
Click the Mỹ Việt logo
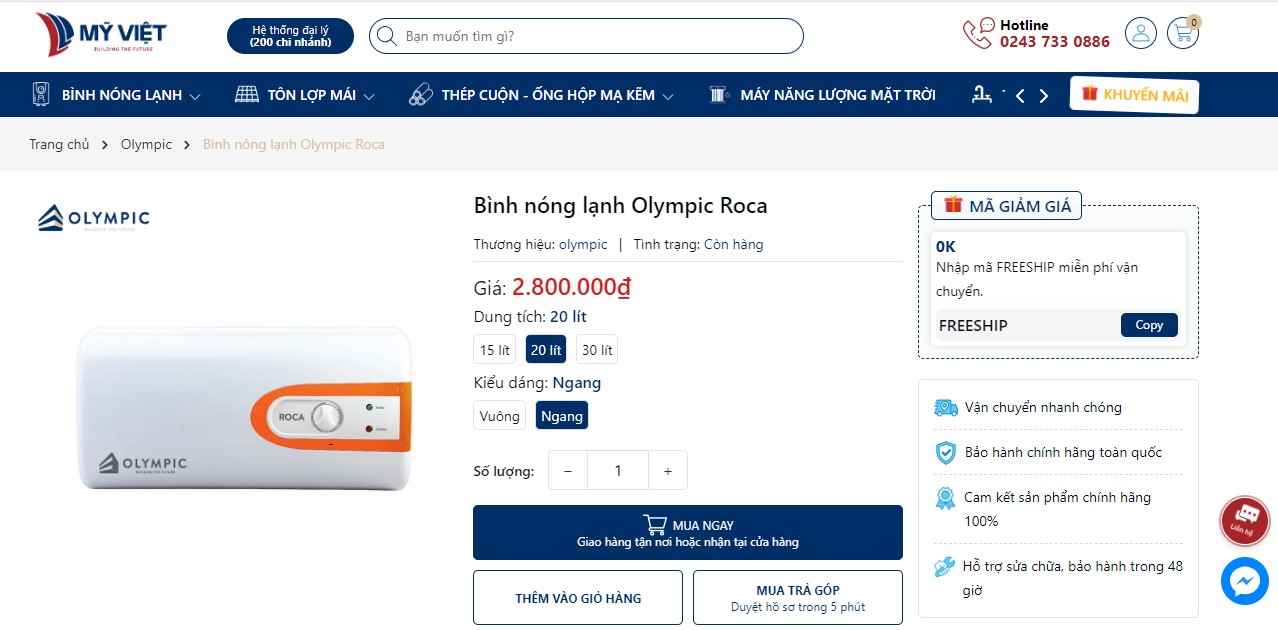pyautogui.click(x=100, y=34)
